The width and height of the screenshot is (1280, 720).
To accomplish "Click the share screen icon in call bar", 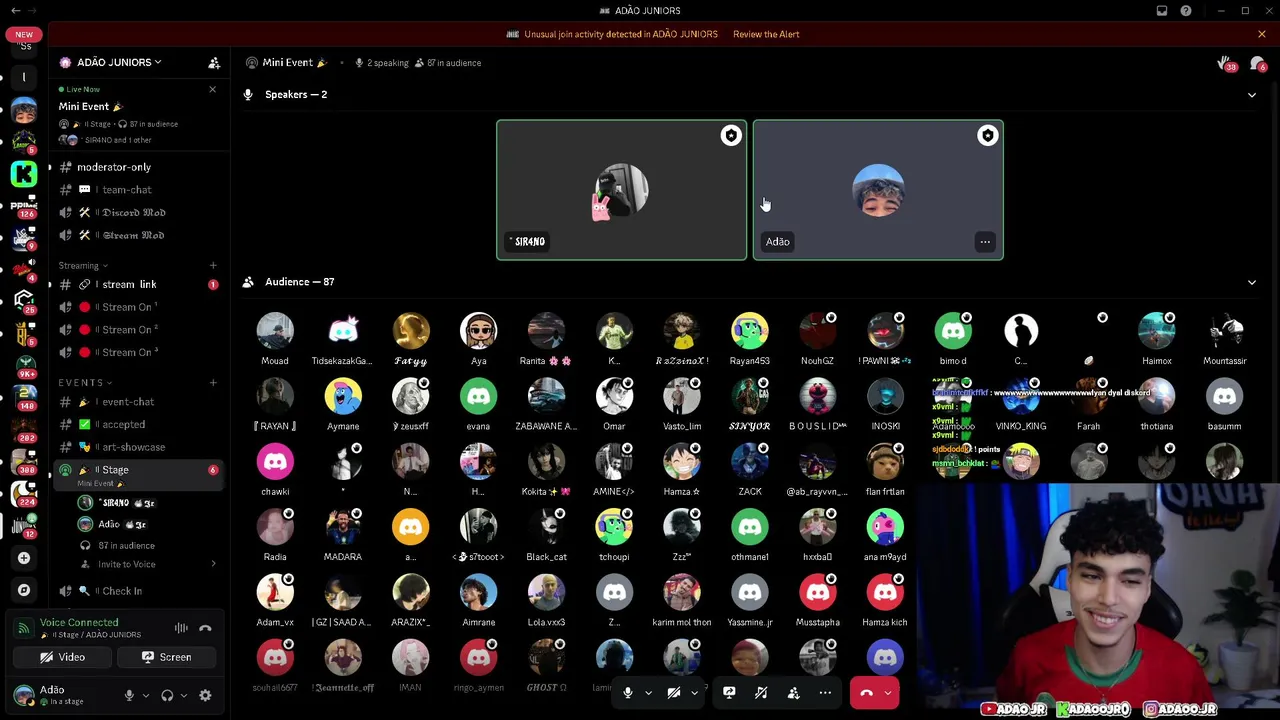I will click(x=729, y=692).
